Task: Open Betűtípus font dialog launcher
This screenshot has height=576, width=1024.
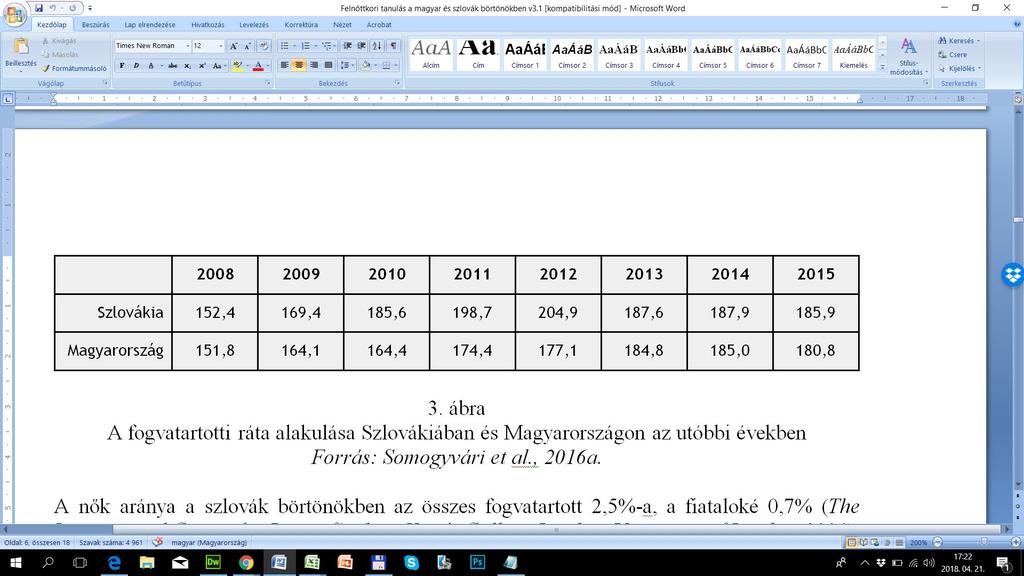Action: pos(268,84)
